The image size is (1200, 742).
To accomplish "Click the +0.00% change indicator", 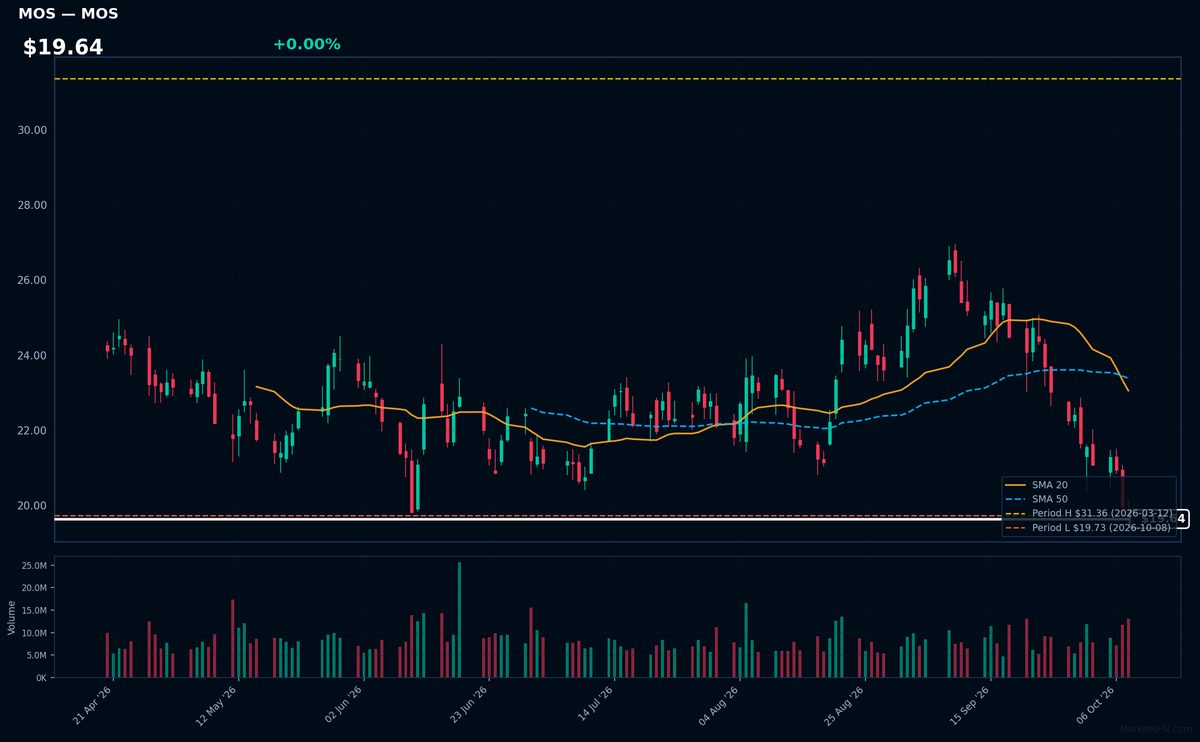I will [306, 44].
